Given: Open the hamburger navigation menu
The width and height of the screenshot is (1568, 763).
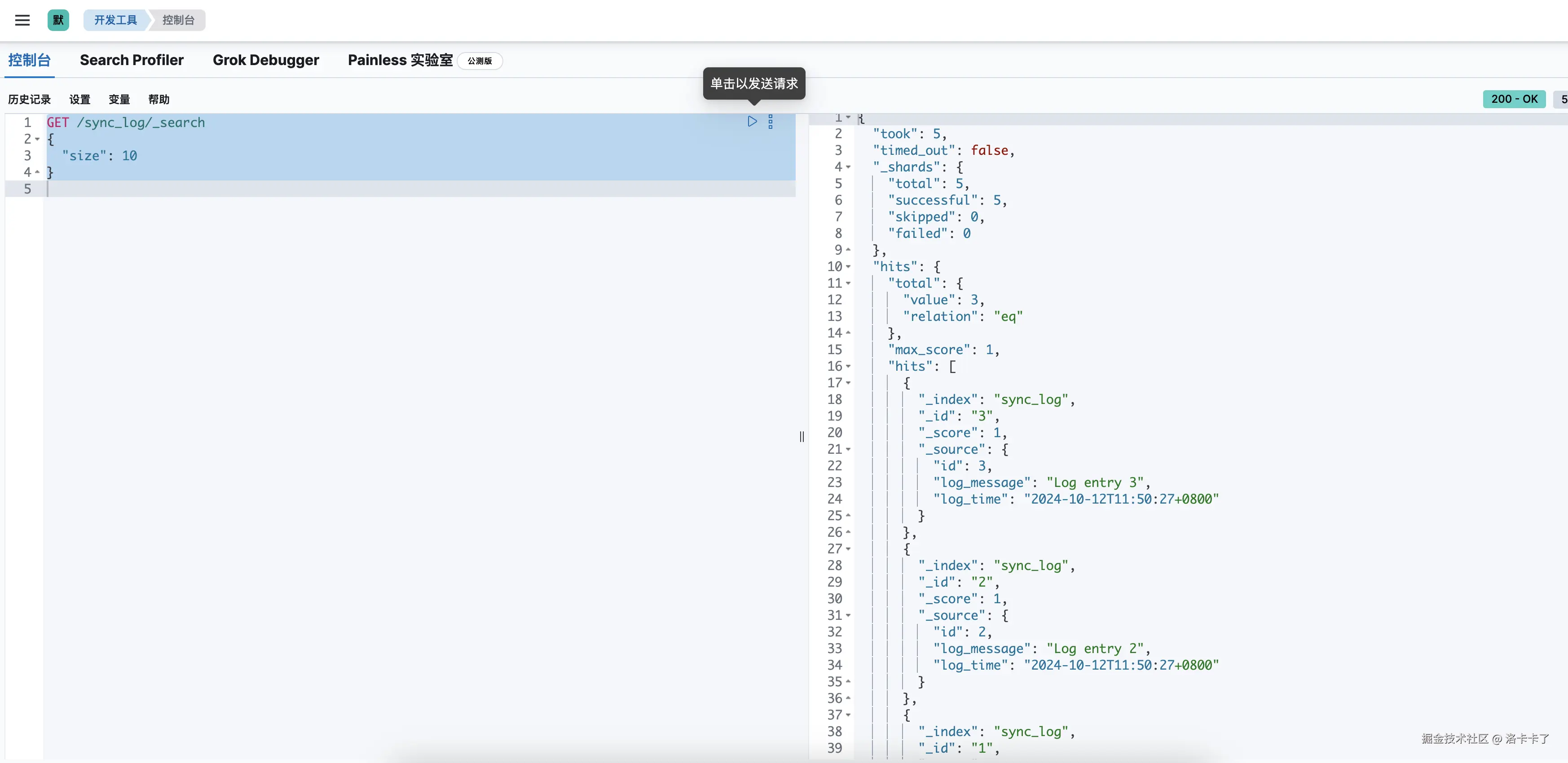Looking at the screenshot, I should click(22, 20).
